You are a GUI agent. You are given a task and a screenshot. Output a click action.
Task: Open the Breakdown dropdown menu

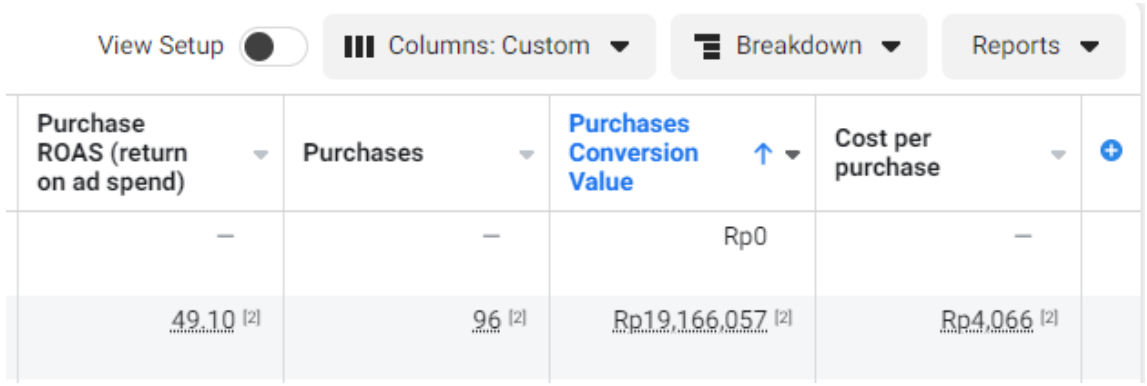tap(799, 46)
